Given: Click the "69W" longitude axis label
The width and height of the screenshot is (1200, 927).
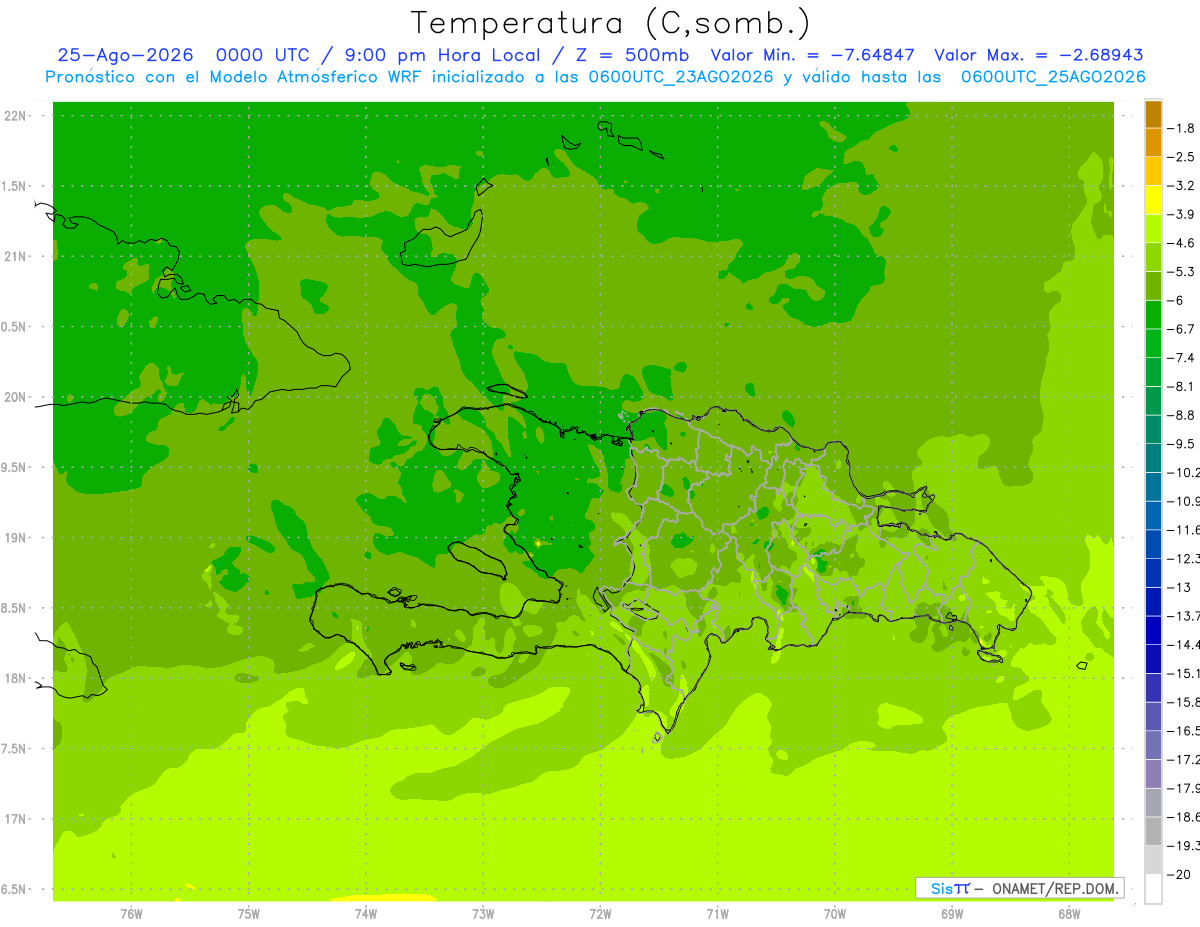Looking at the screenshot, I should [951, 914].
